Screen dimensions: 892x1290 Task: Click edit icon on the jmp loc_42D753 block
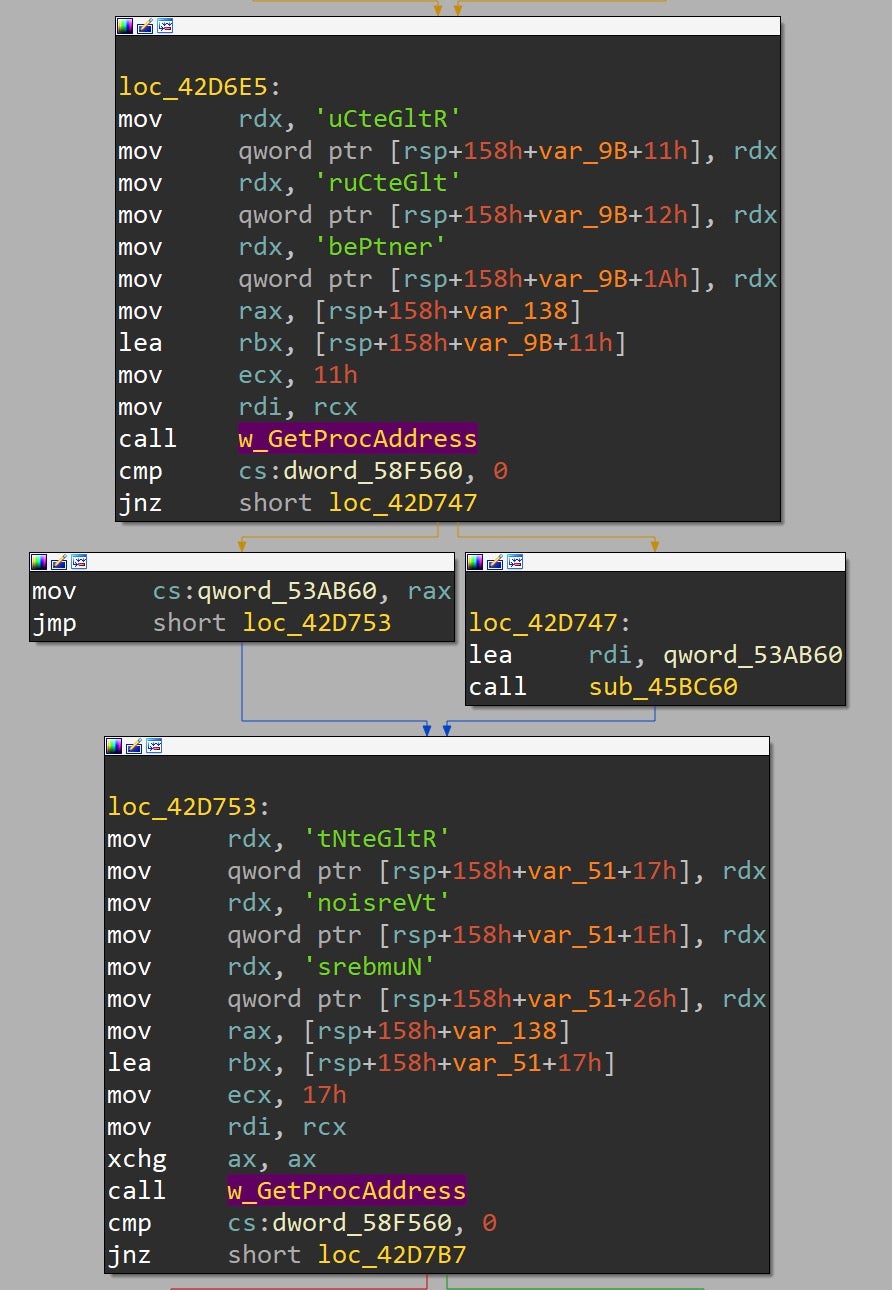coord(58,562)
